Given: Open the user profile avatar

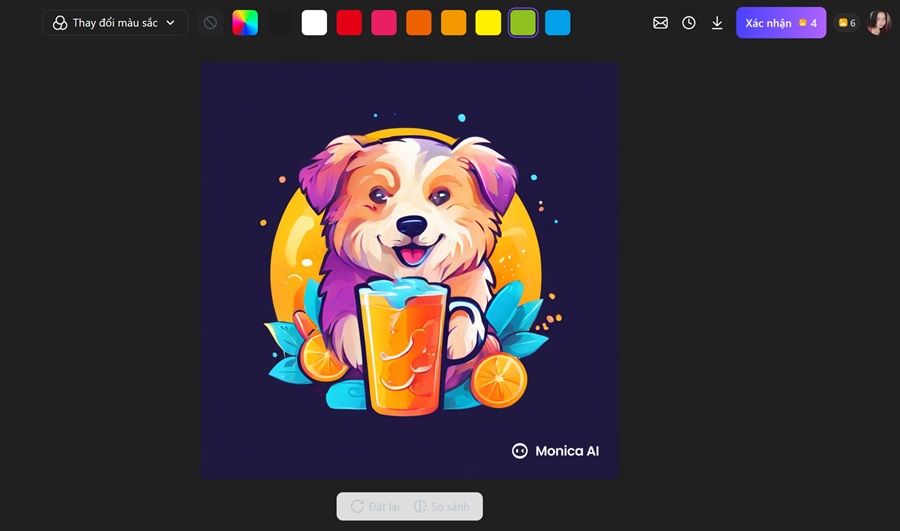Looking at the screenshot, I should pyautogui.click(x=878, y=23).
